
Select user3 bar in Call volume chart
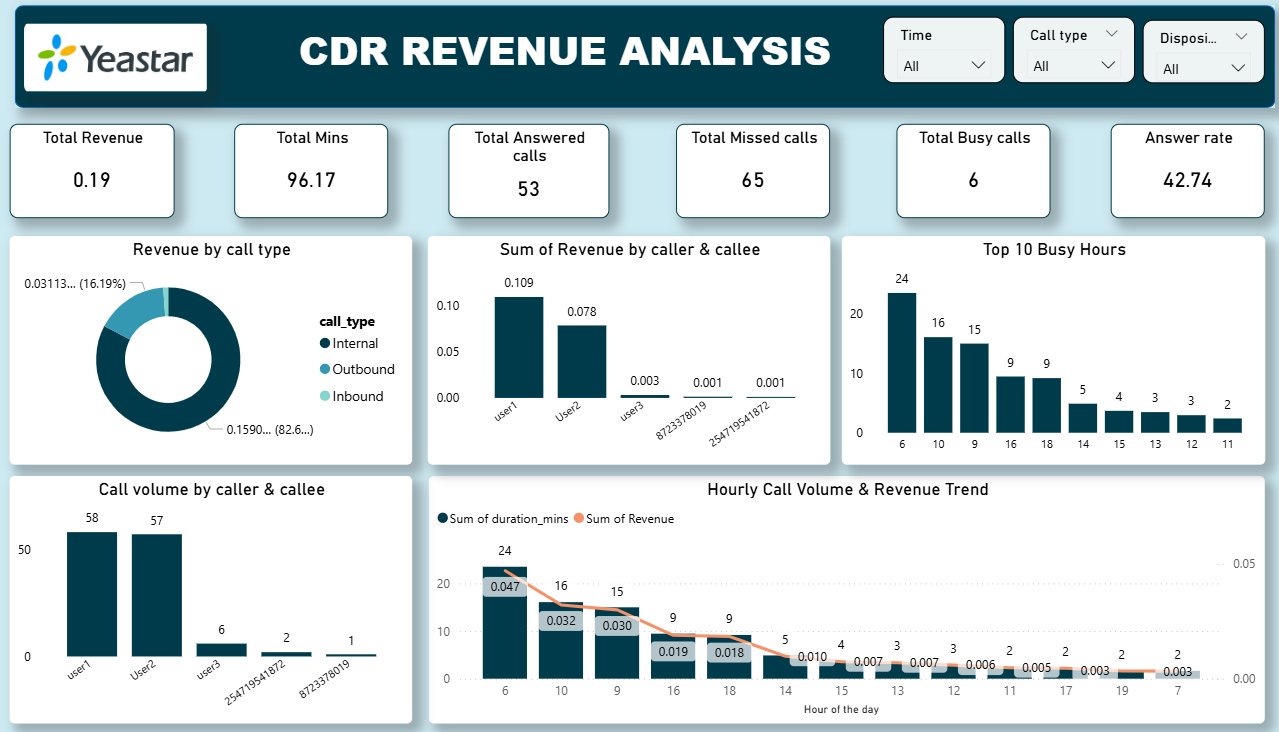pyautogui.click(x=221, y=650)
